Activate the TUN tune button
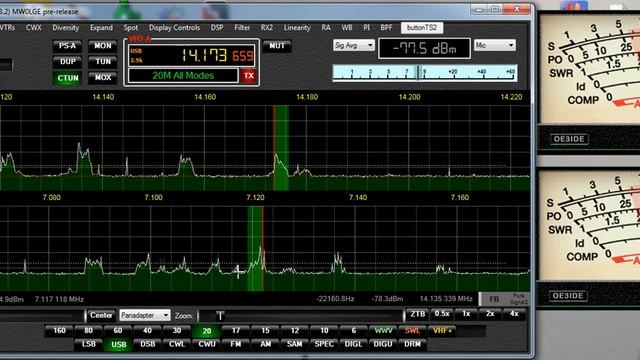Viewport: 640px width, 360px height. coord(102,62)
